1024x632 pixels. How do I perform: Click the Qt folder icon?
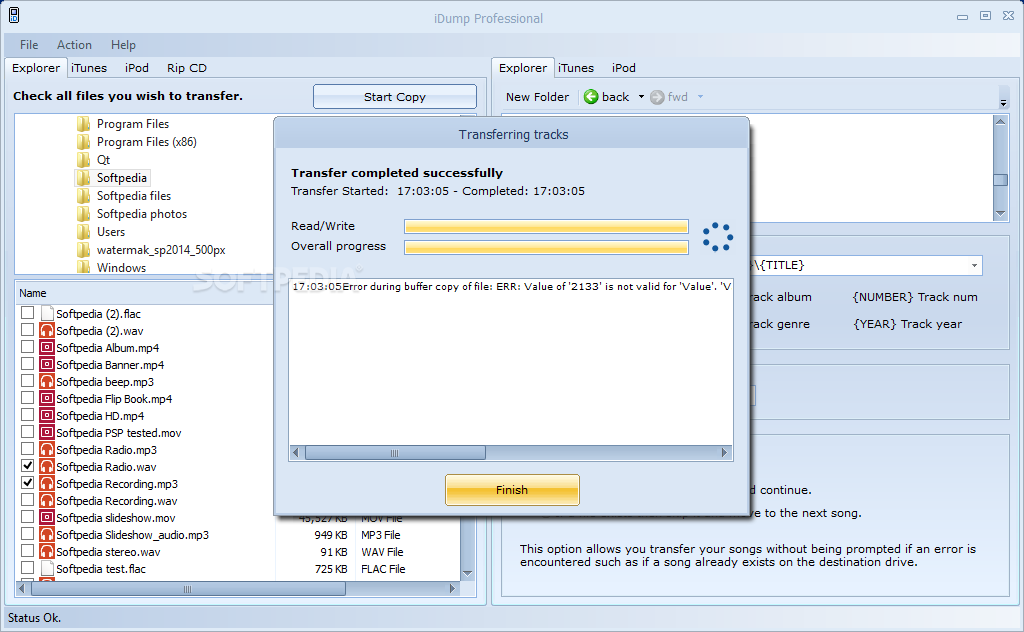click(x=84, y=160)
